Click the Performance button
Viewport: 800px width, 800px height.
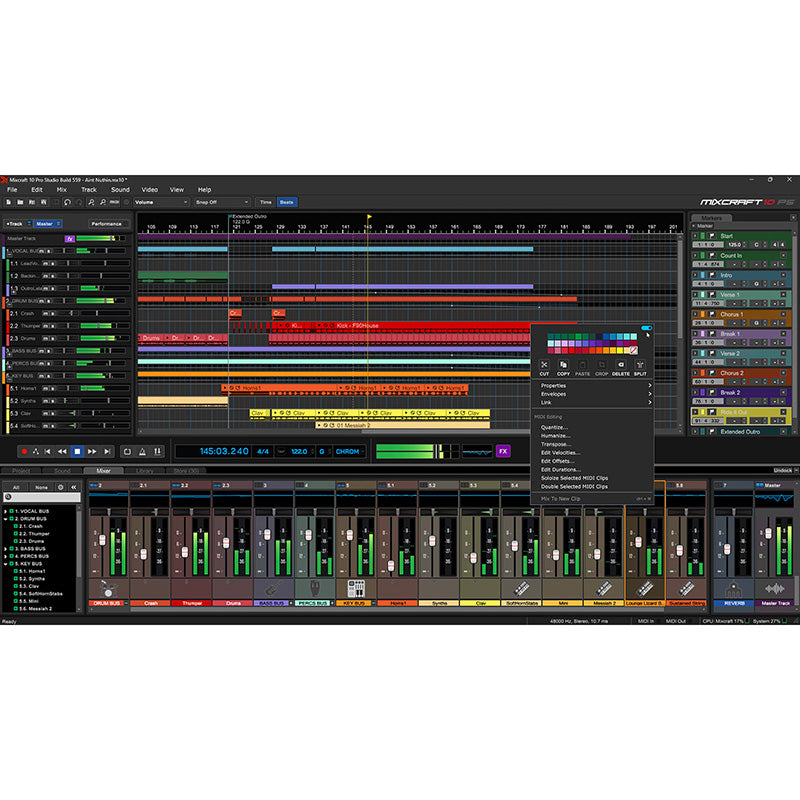pos(106,223)
